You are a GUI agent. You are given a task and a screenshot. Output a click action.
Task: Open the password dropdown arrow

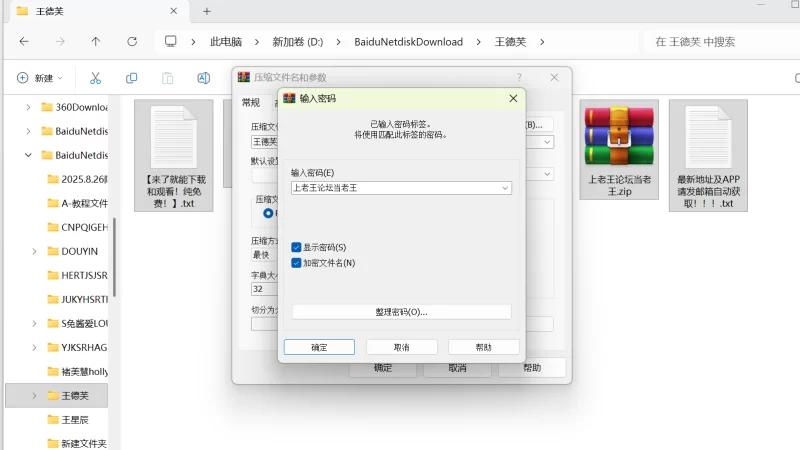coord(505,188)
